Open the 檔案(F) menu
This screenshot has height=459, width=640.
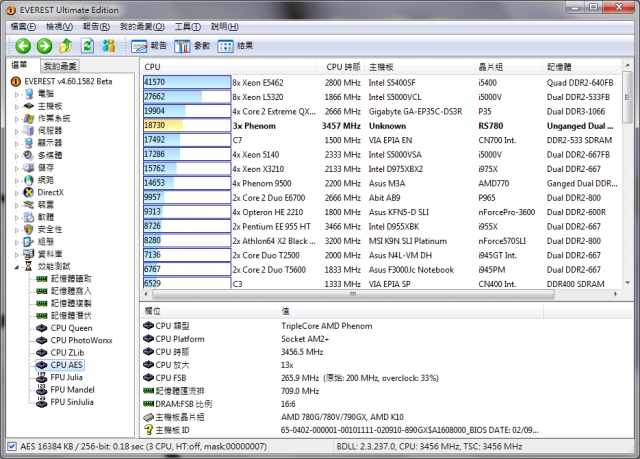(23, 27)
